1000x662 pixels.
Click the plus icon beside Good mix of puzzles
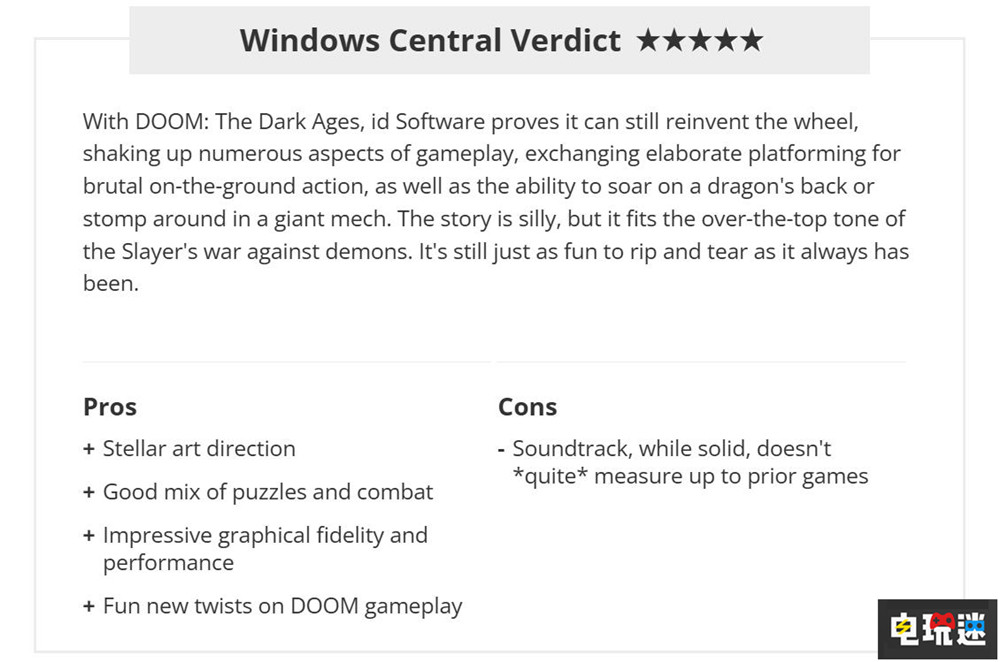point(89,492)
